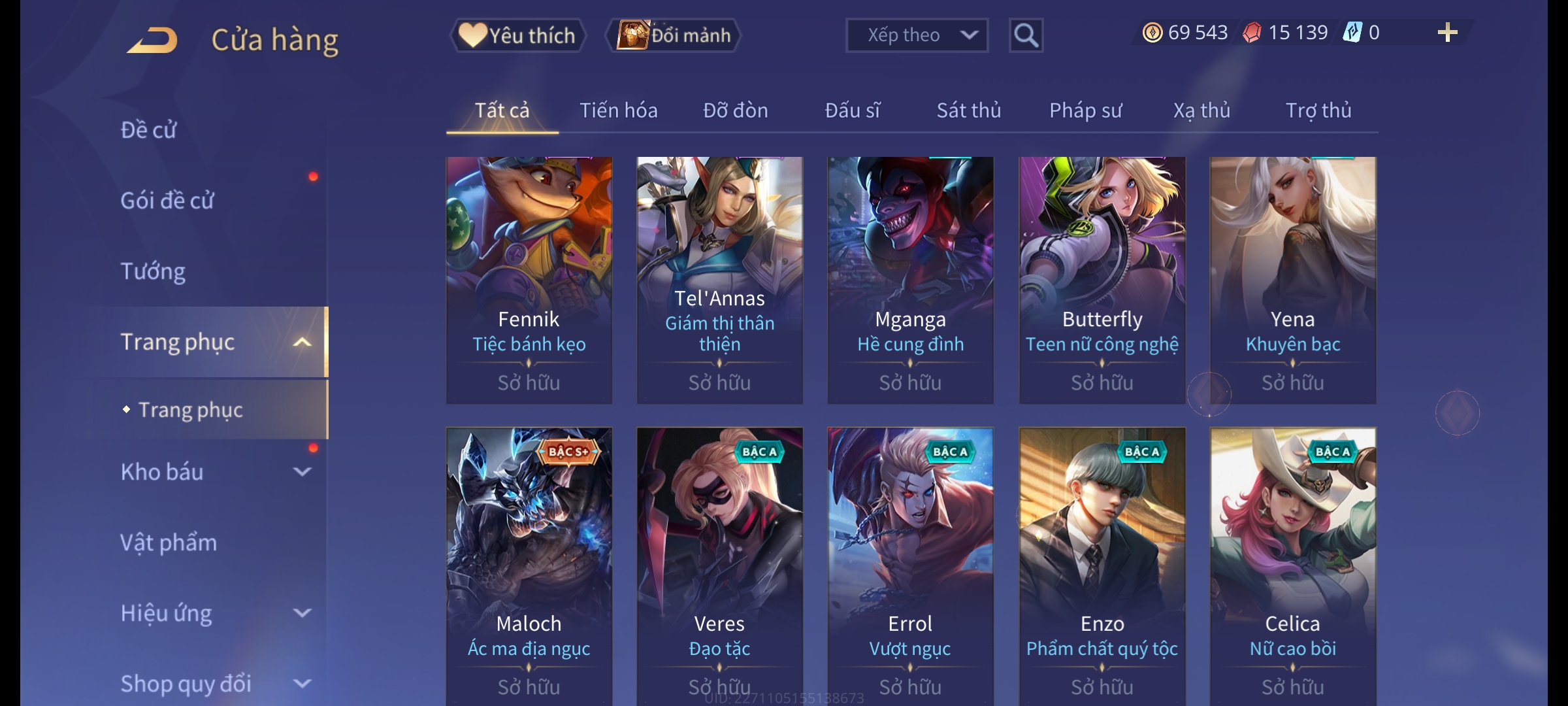Tap the plus icon to add currency
This screenshot has width=1568, height=706.
tap(1447, 33)
